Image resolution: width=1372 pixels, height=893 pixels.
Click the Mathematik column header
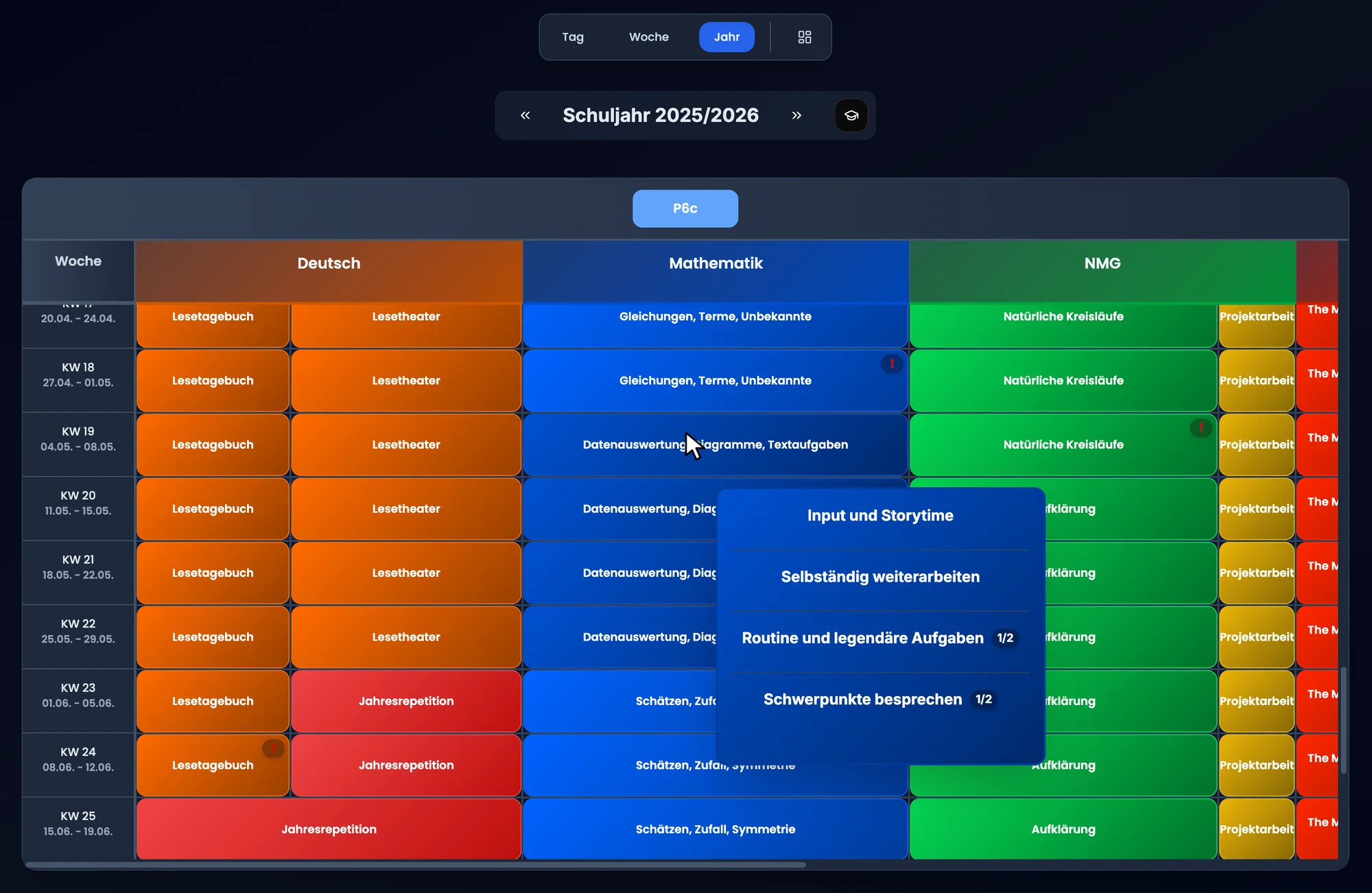(715, 271)
